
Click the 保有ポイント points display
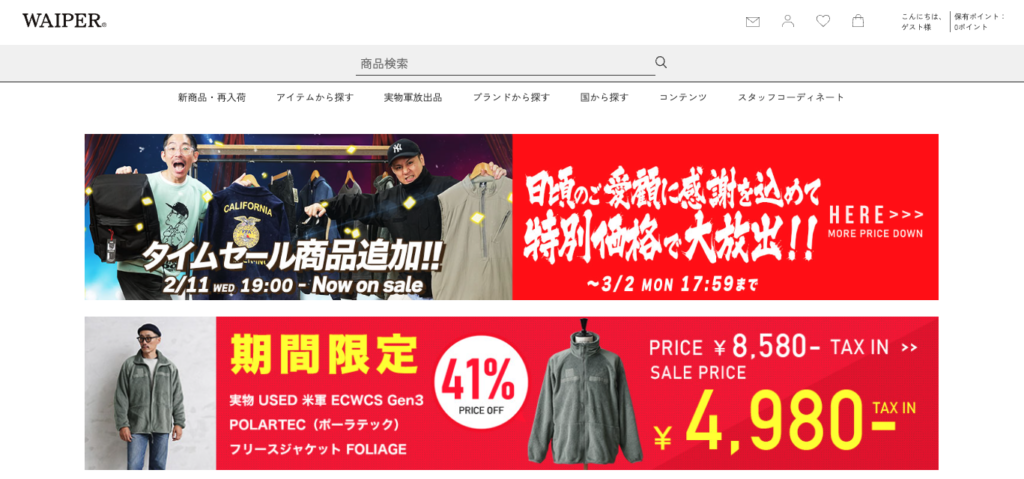[x=980, y=22]
